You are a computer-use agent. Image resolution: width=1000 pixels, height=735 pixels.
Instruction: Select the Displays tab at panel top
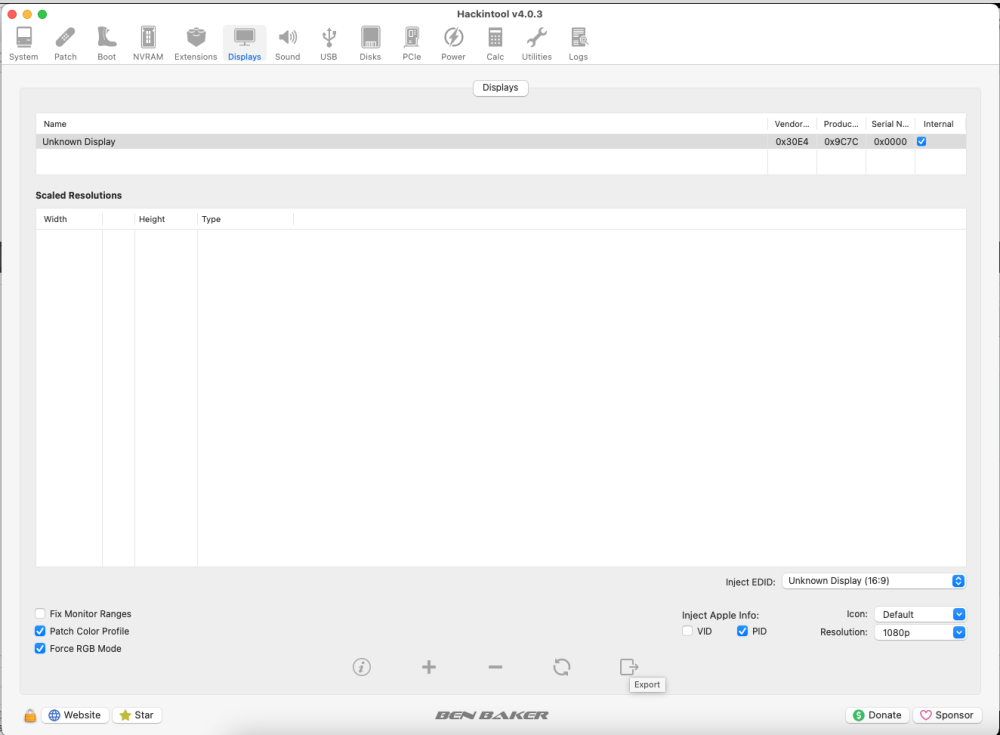[501, 88]
